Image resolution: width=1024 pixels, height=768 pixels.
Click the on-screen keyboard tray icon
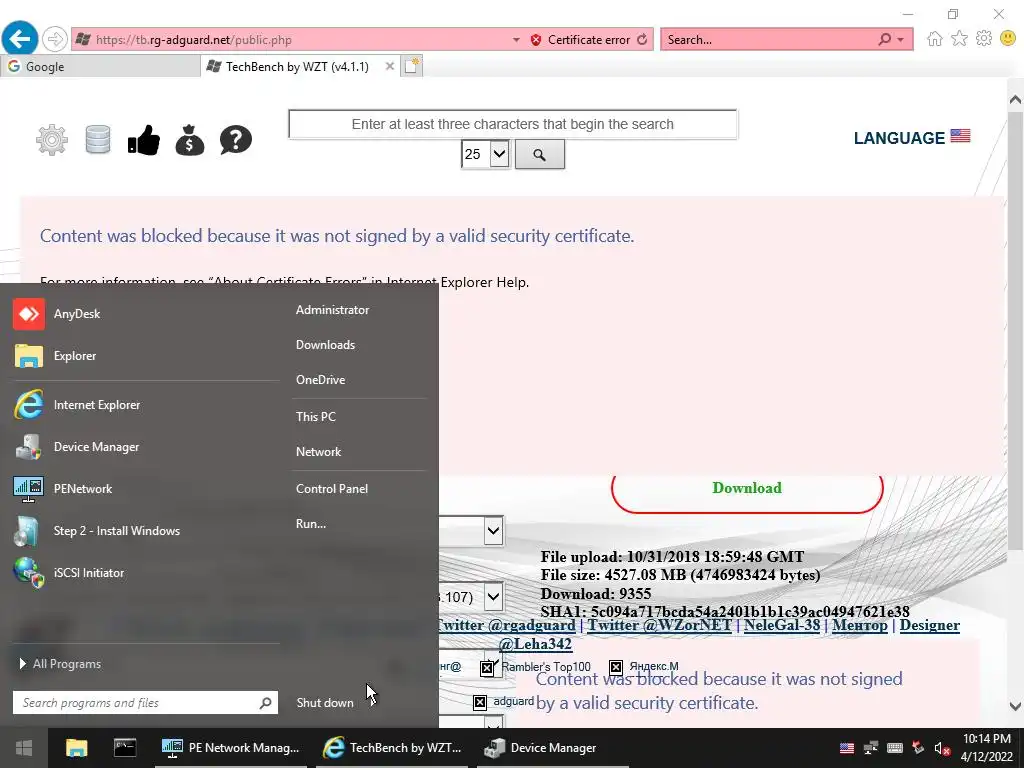point(895,748)
